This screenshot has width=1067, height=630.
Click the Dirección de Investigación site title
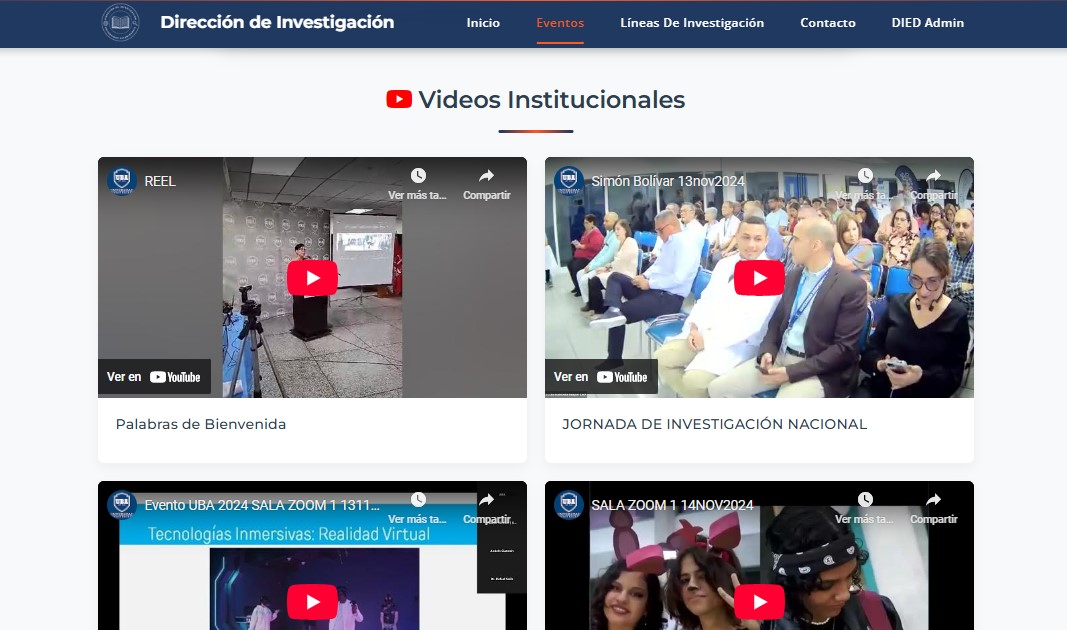coord(277,22)
